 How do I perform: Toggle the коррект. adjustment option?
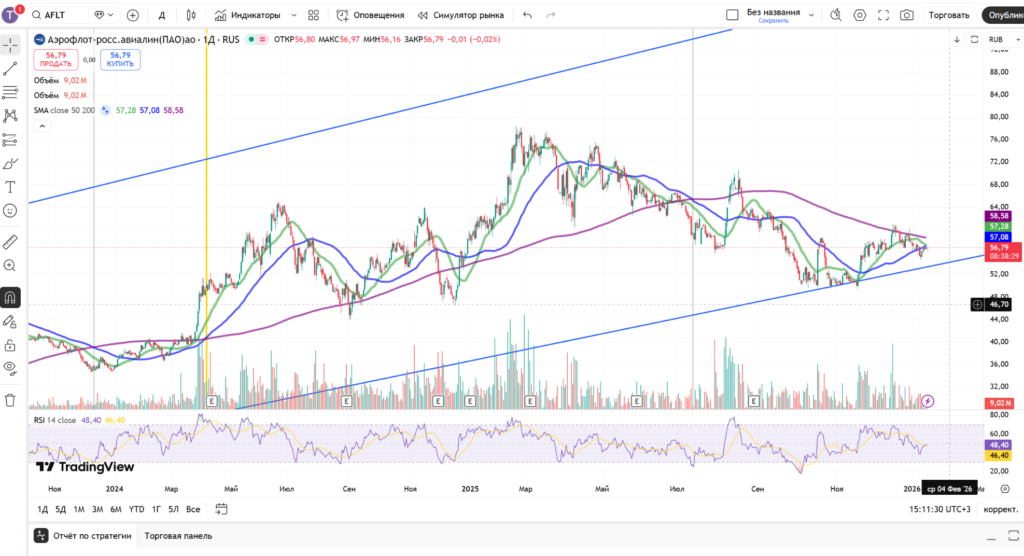pos(1000,510)
